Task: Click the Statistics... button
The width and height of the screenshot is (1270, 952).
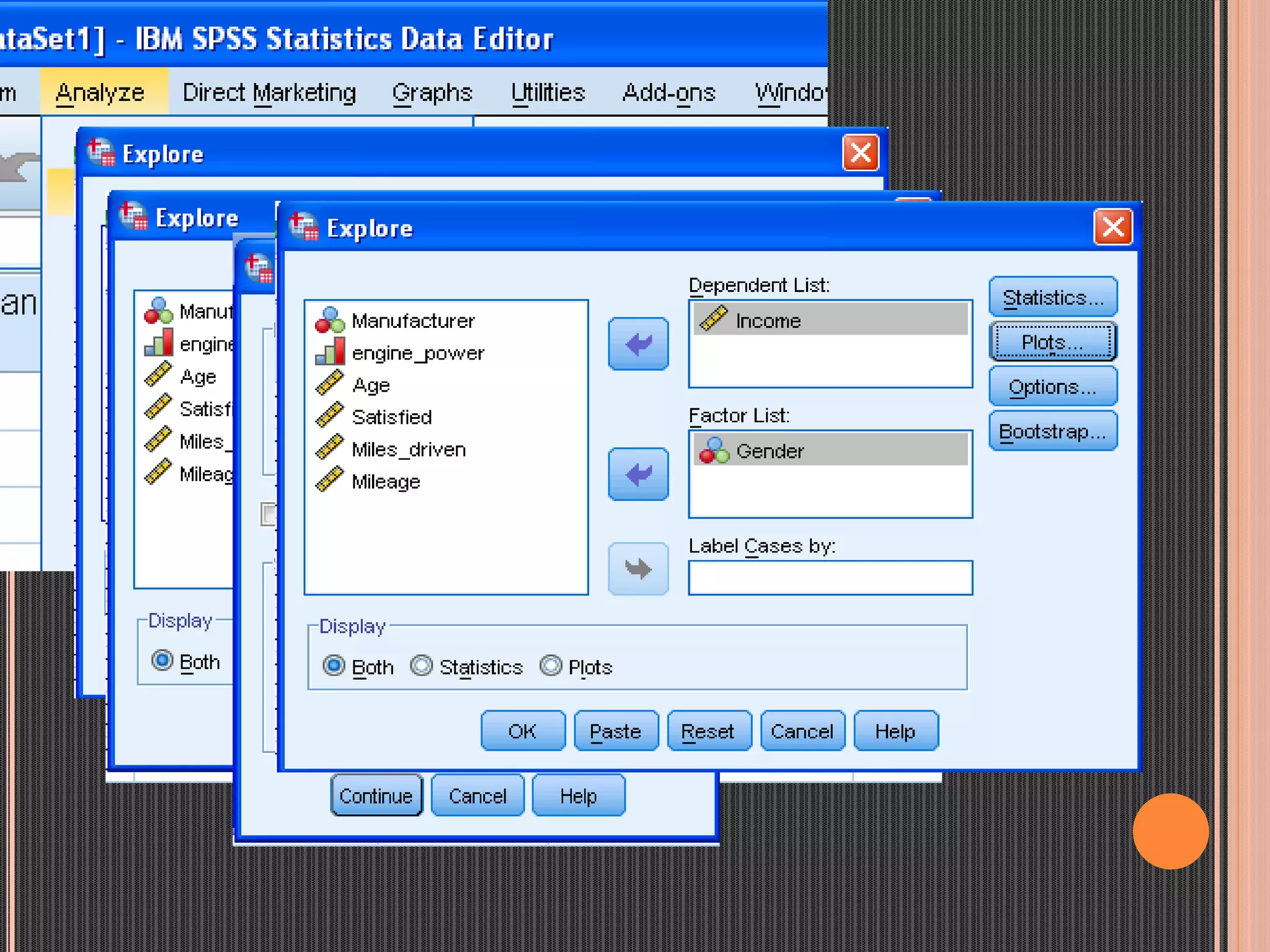Action: tap(1052, 297)
